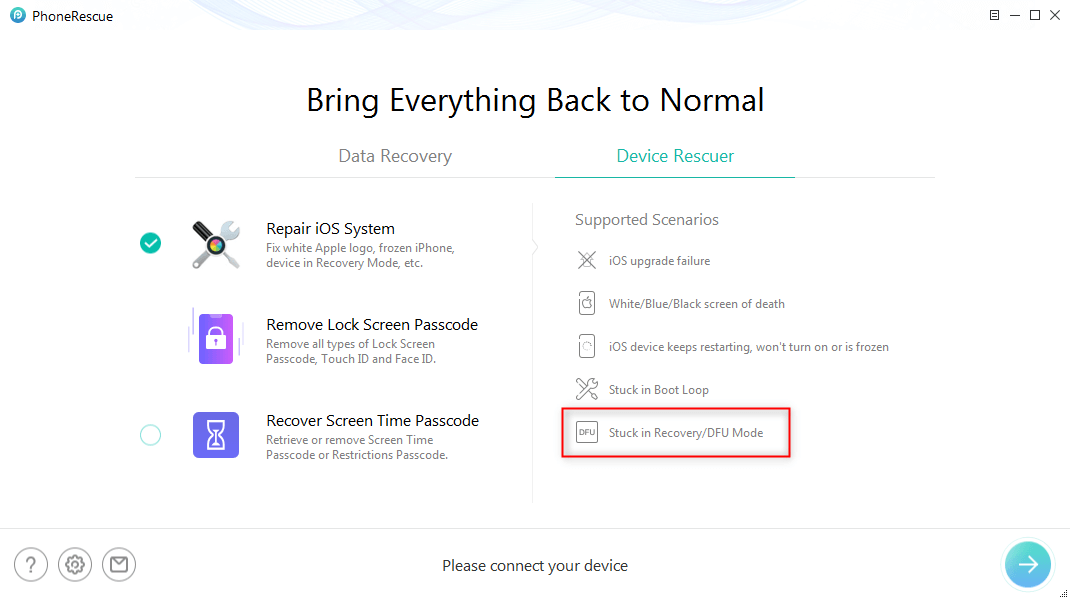Click Stuck in Recovery/DFU Mode text
This screenshot has width=1070, height=600.
click(686, 433)
